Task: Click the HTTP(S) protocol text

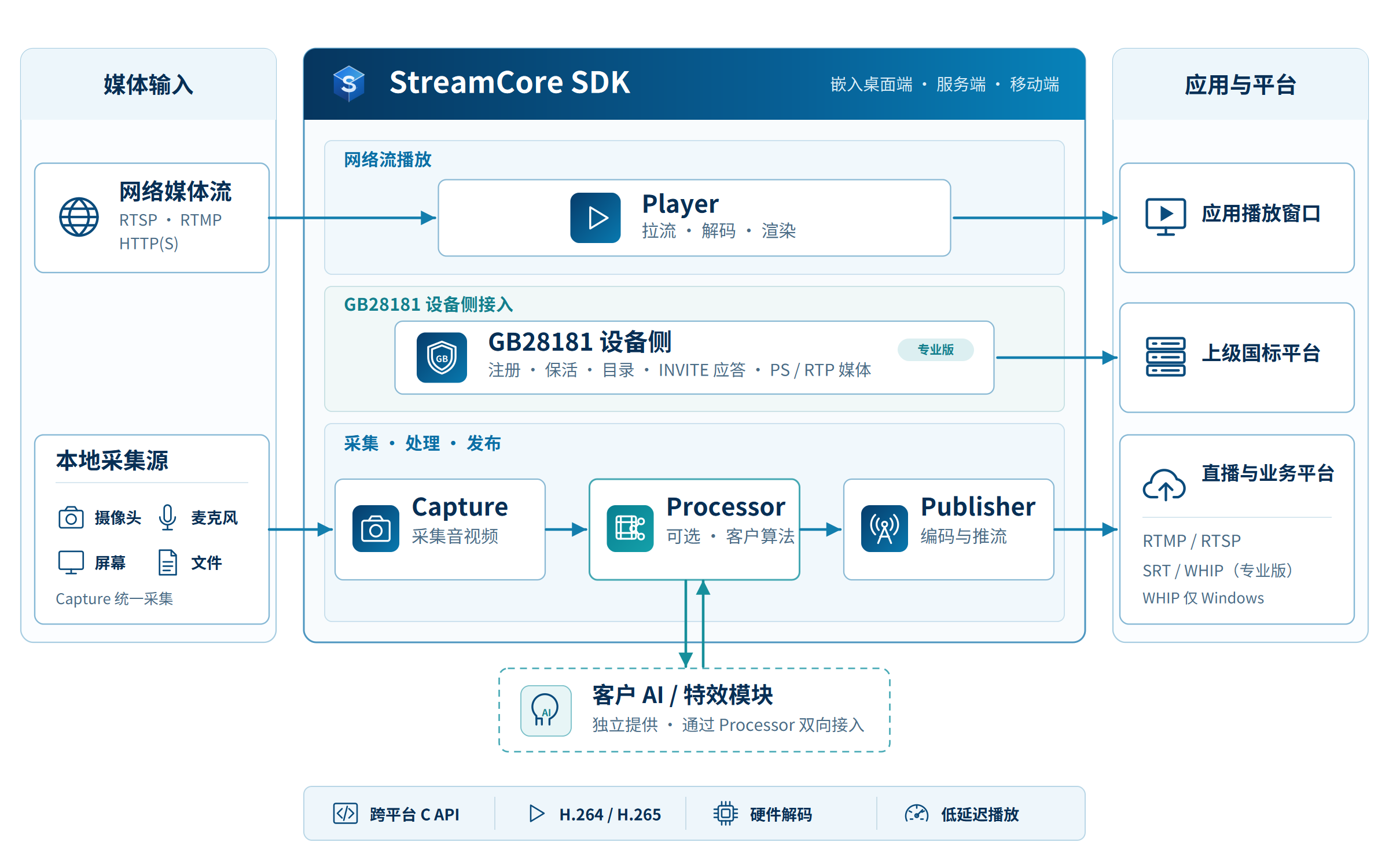Action: [149, 244]
